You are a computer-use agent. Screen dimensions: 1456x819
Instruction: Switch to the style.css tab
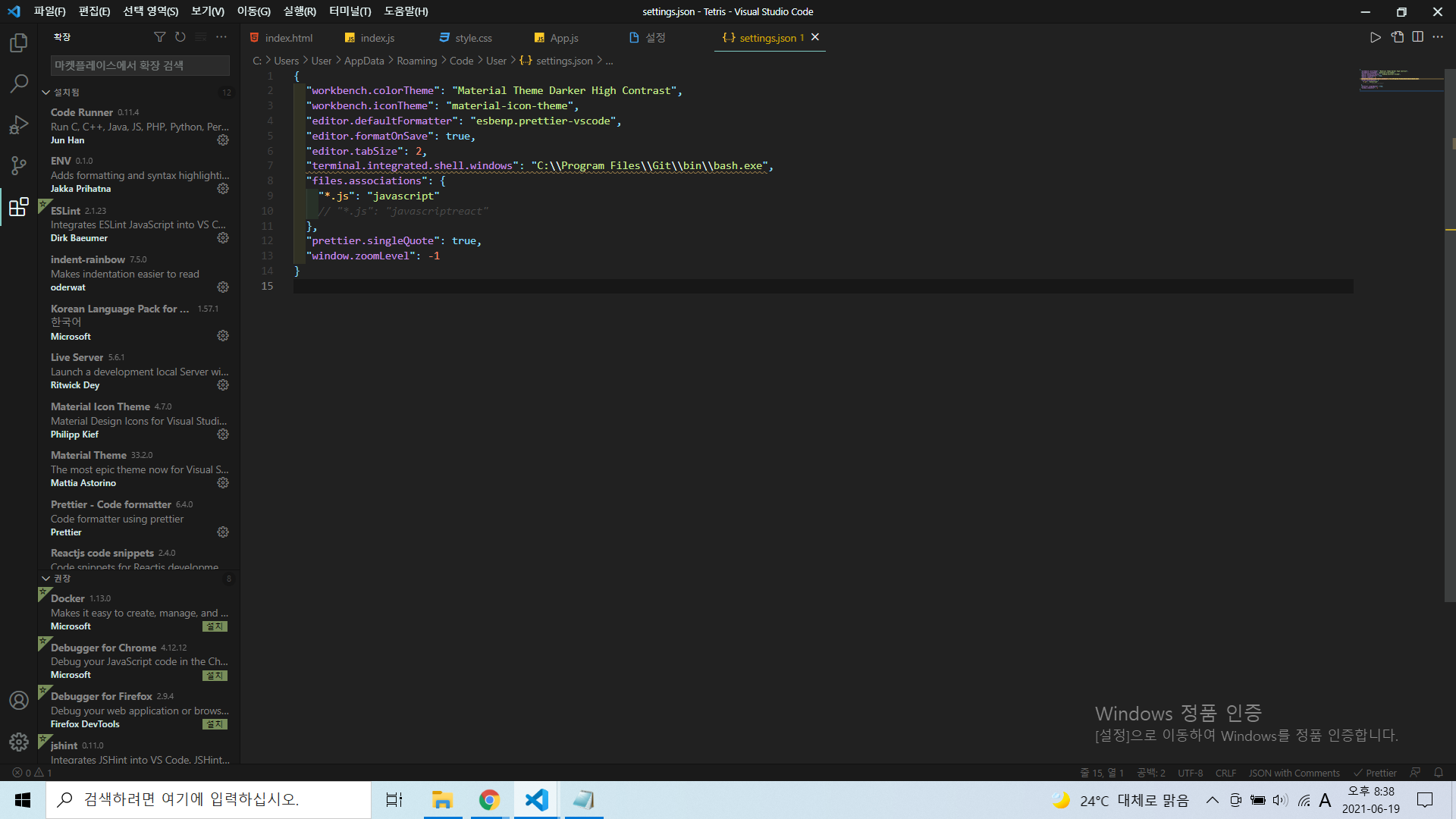[473, 38]
